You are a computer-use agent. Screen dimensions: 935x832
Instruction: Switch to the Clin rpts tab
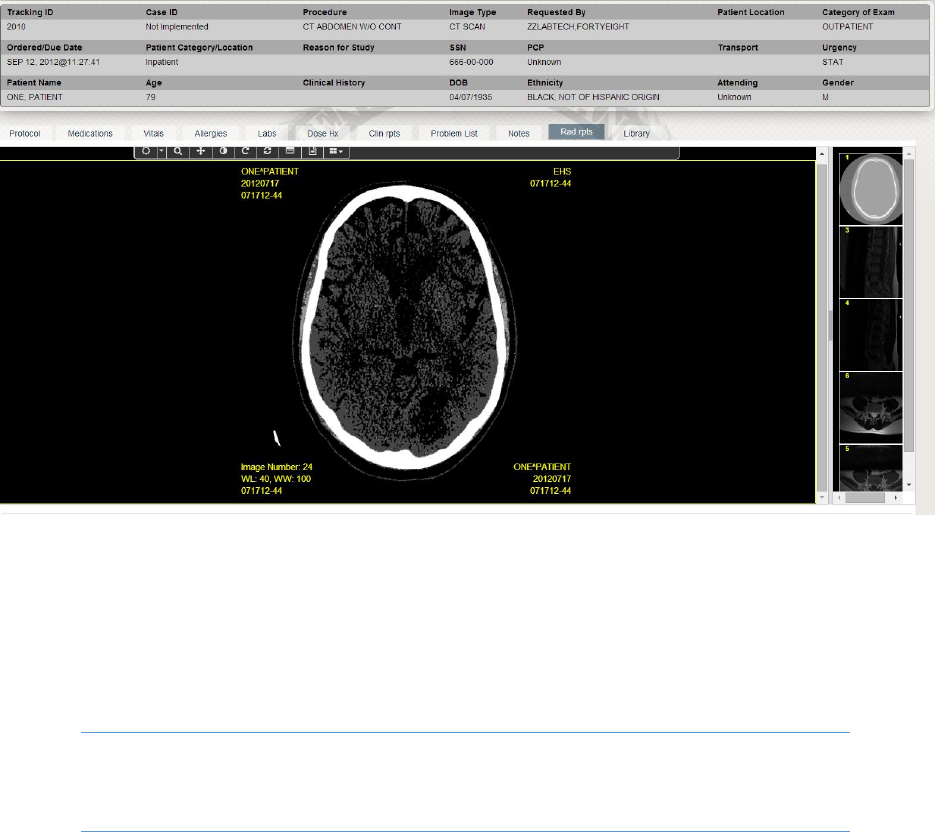[x=384, y=134]
